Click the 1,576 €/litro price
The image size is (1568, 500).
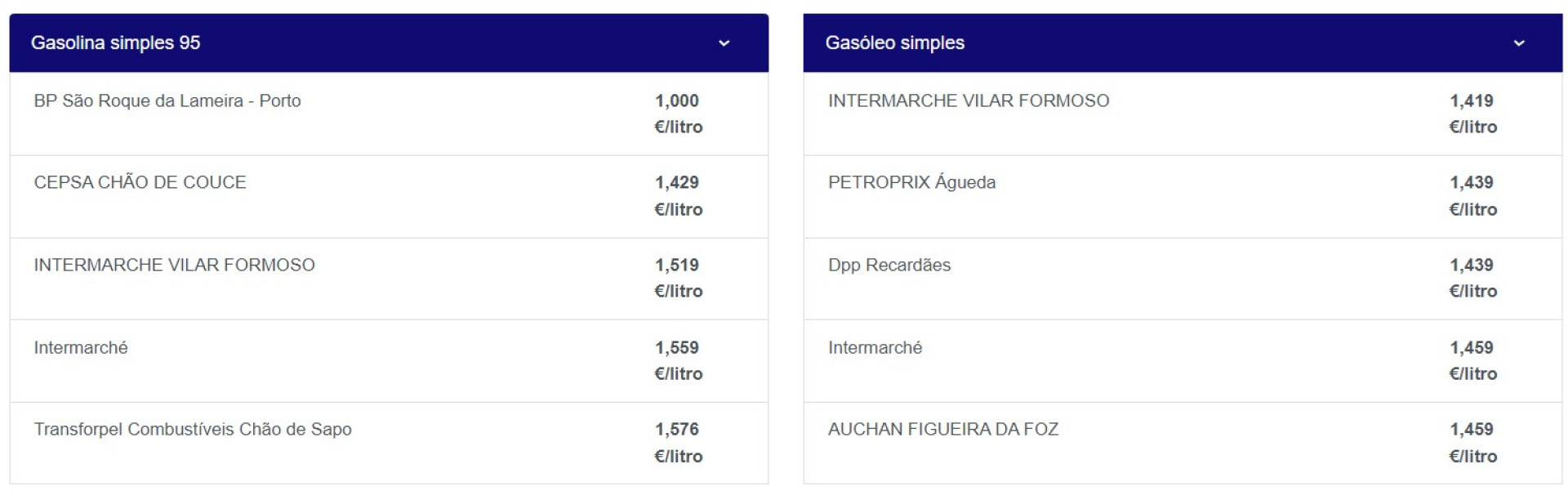point(678,442)
